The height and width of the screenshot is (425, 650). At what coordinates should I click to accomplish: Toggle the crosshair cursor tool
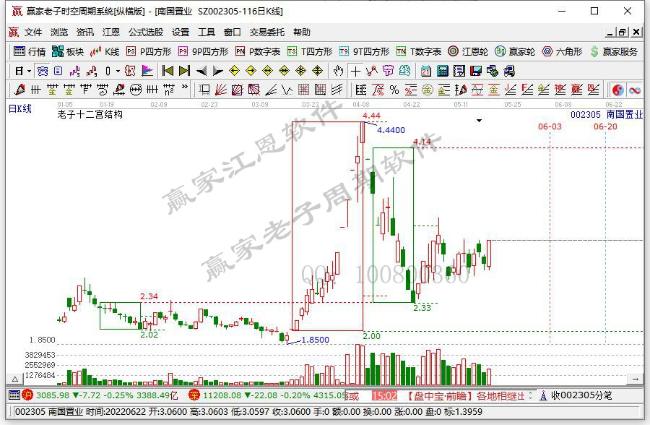tap(355, 71)
